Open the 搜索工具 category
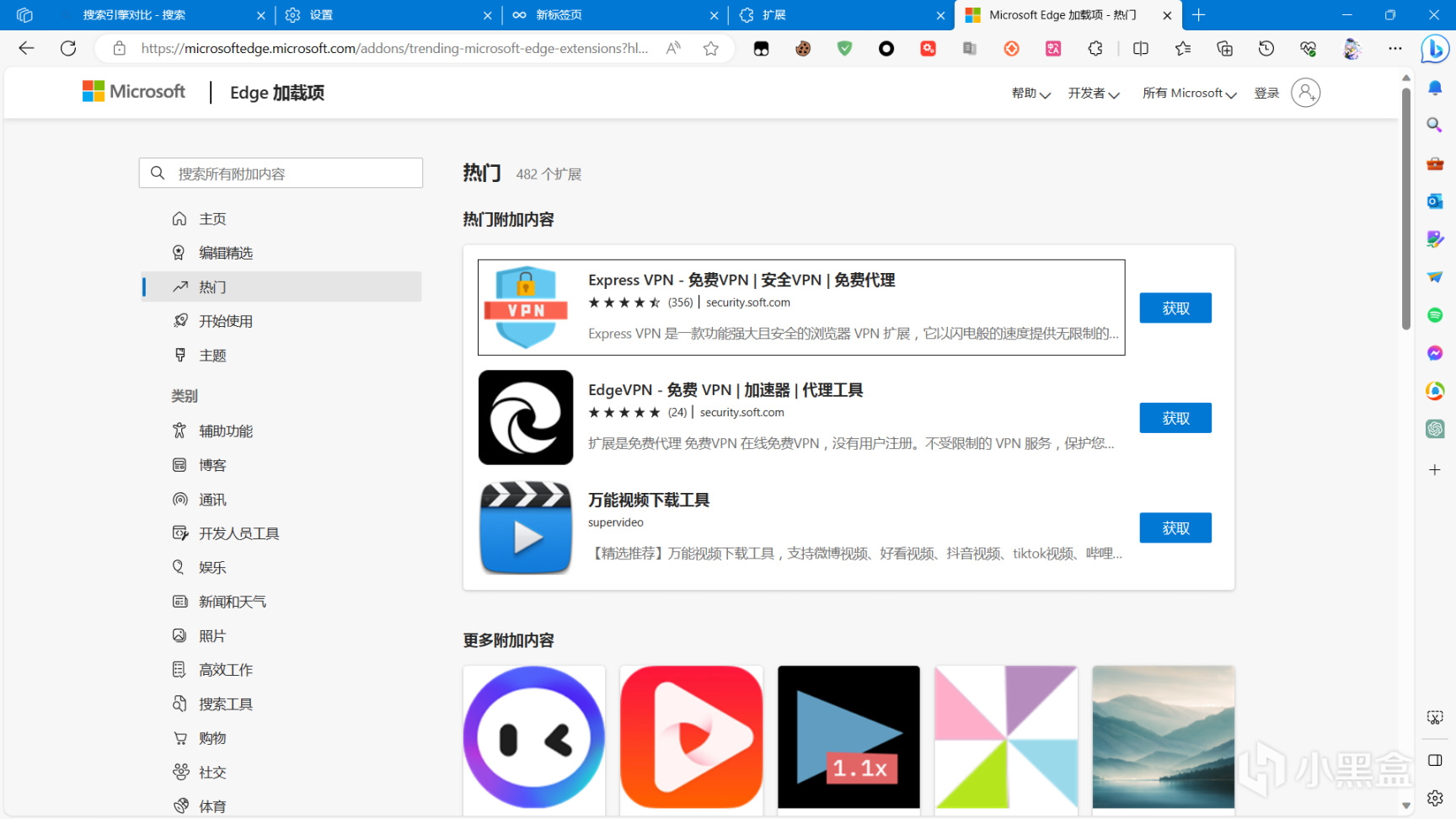 click(x=282, y=704)
